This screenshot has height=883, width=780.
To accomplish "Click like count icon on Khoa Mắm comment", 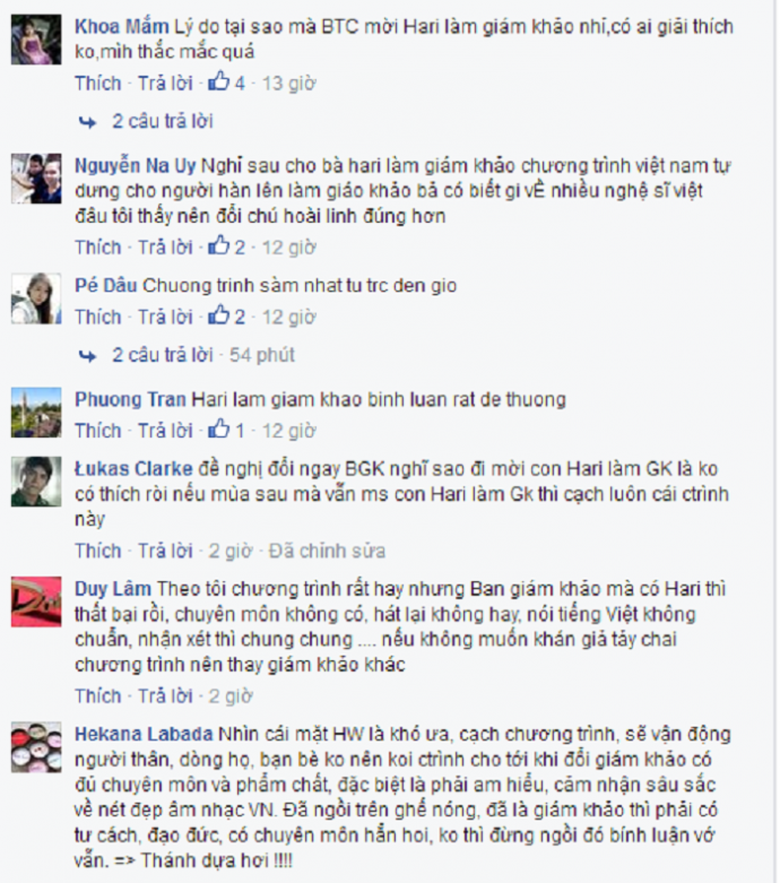I will [219, 82].
